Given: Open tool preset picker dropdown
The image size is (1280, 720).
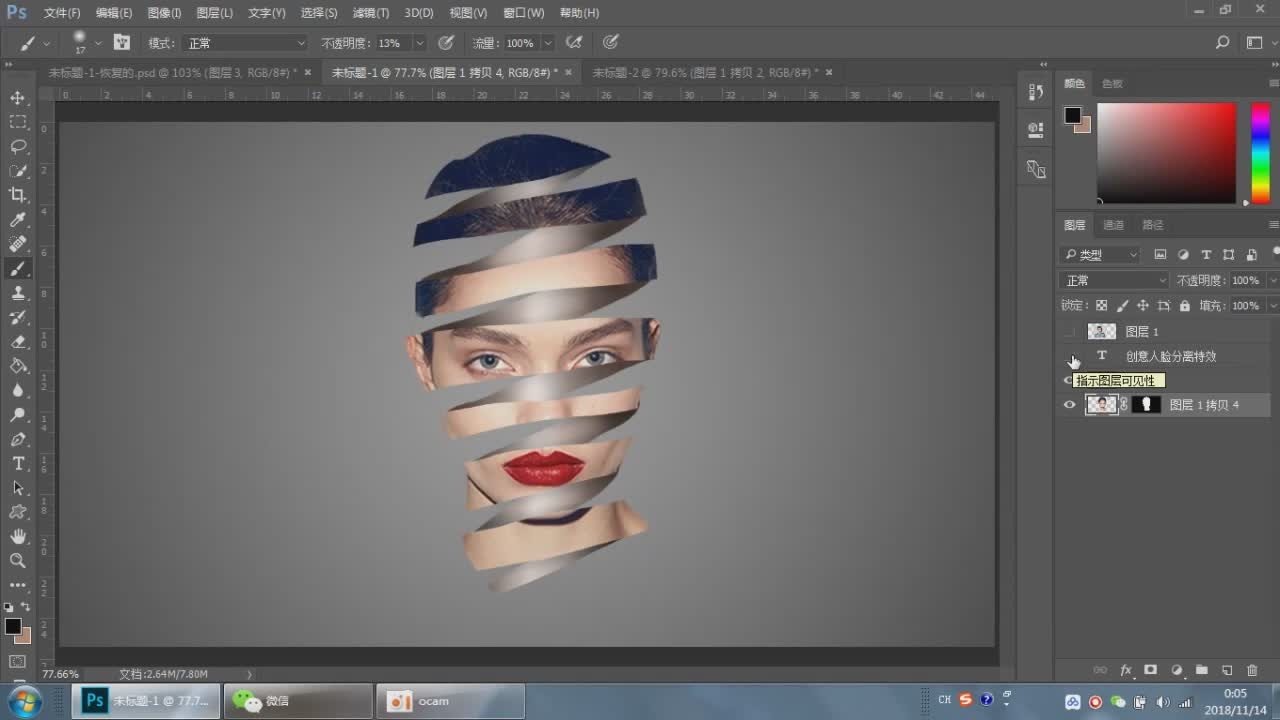Looking at the screenshot, I should coord(46,44).
